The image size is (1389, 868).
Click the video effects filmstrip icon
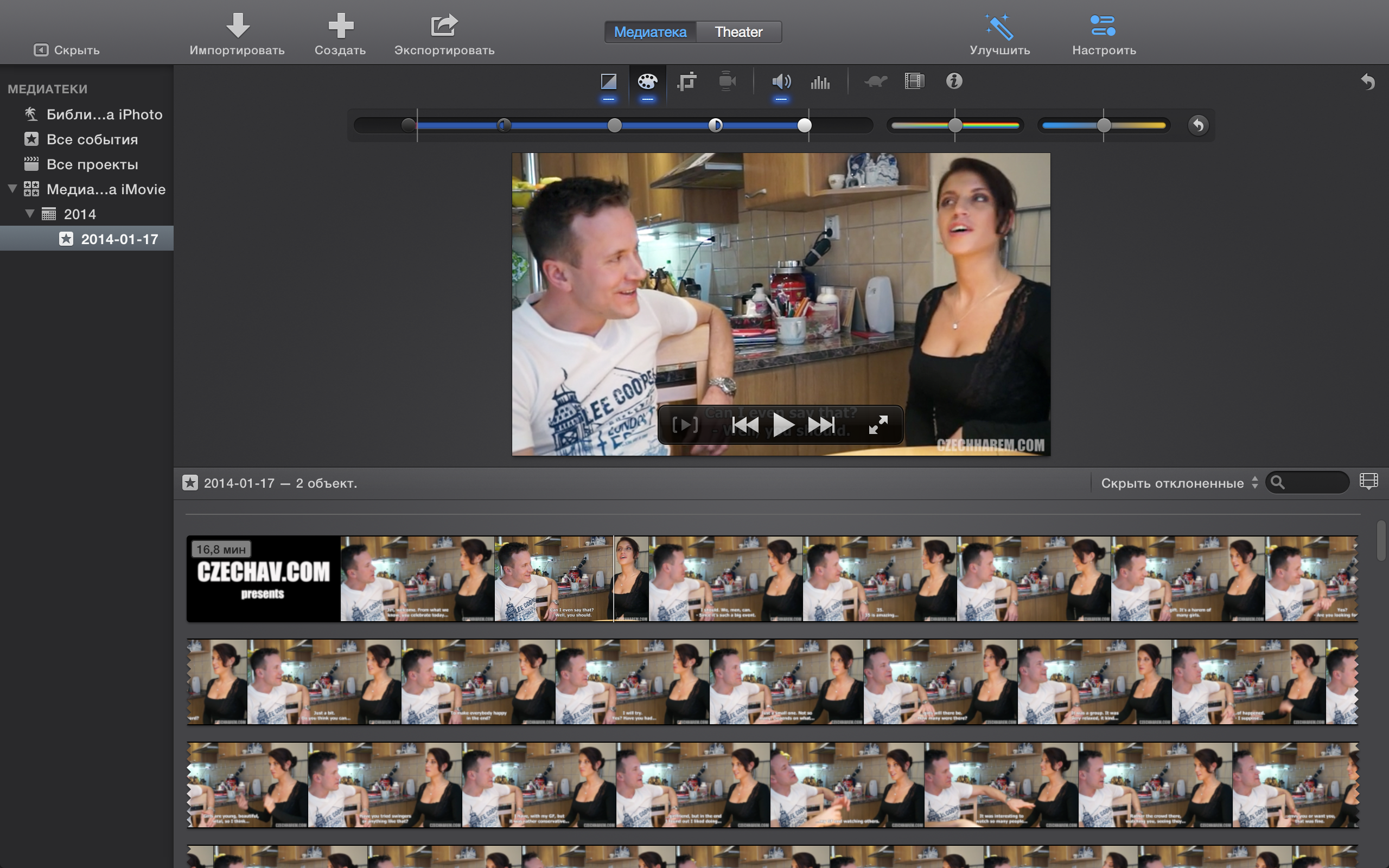coord(914,81)
